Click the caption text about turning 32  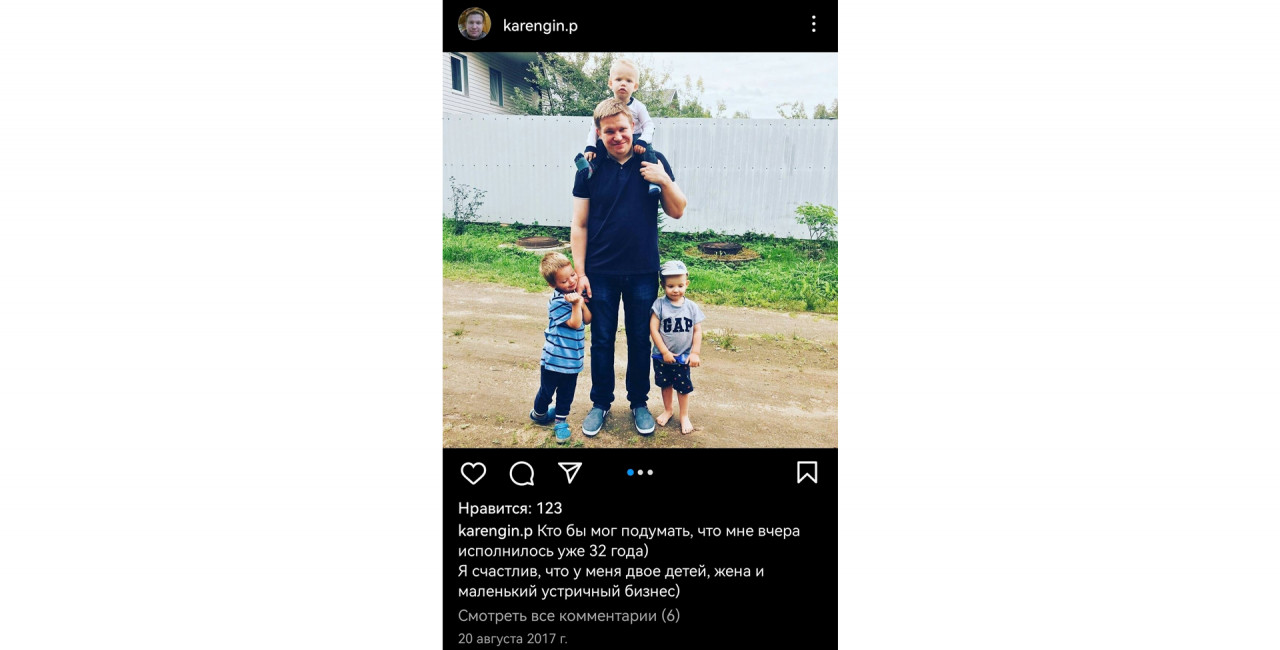tap(629, 541)
